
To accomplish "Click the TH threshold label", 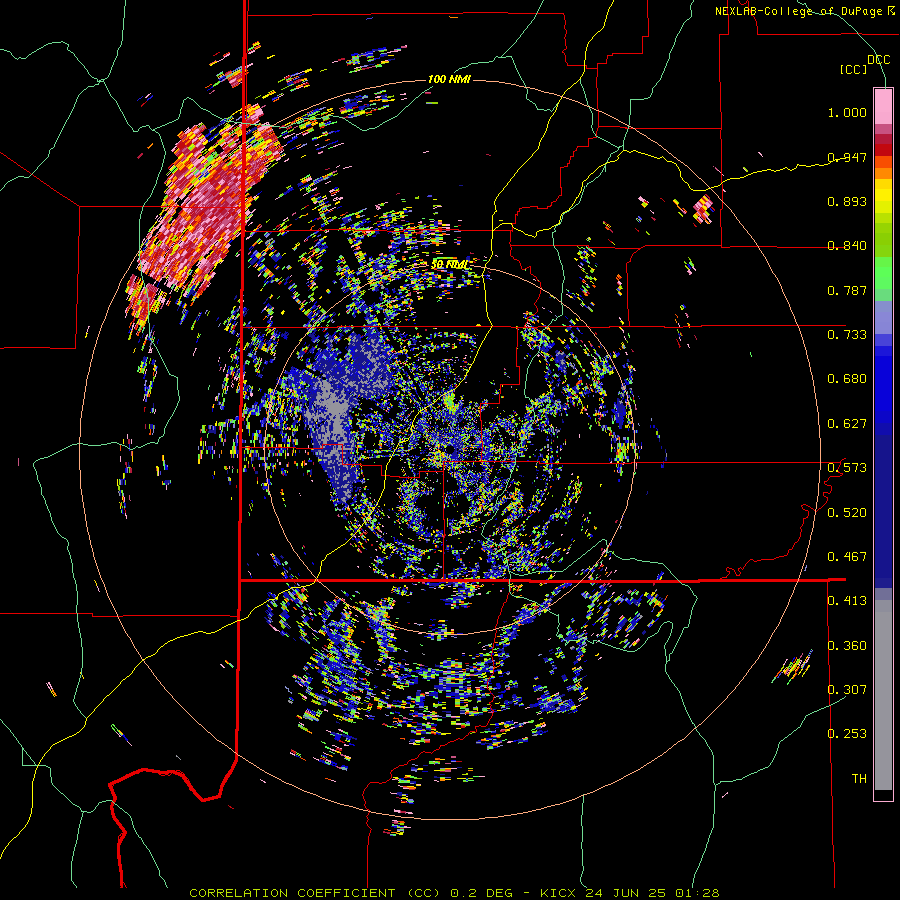I will click(x=859, y=779).
